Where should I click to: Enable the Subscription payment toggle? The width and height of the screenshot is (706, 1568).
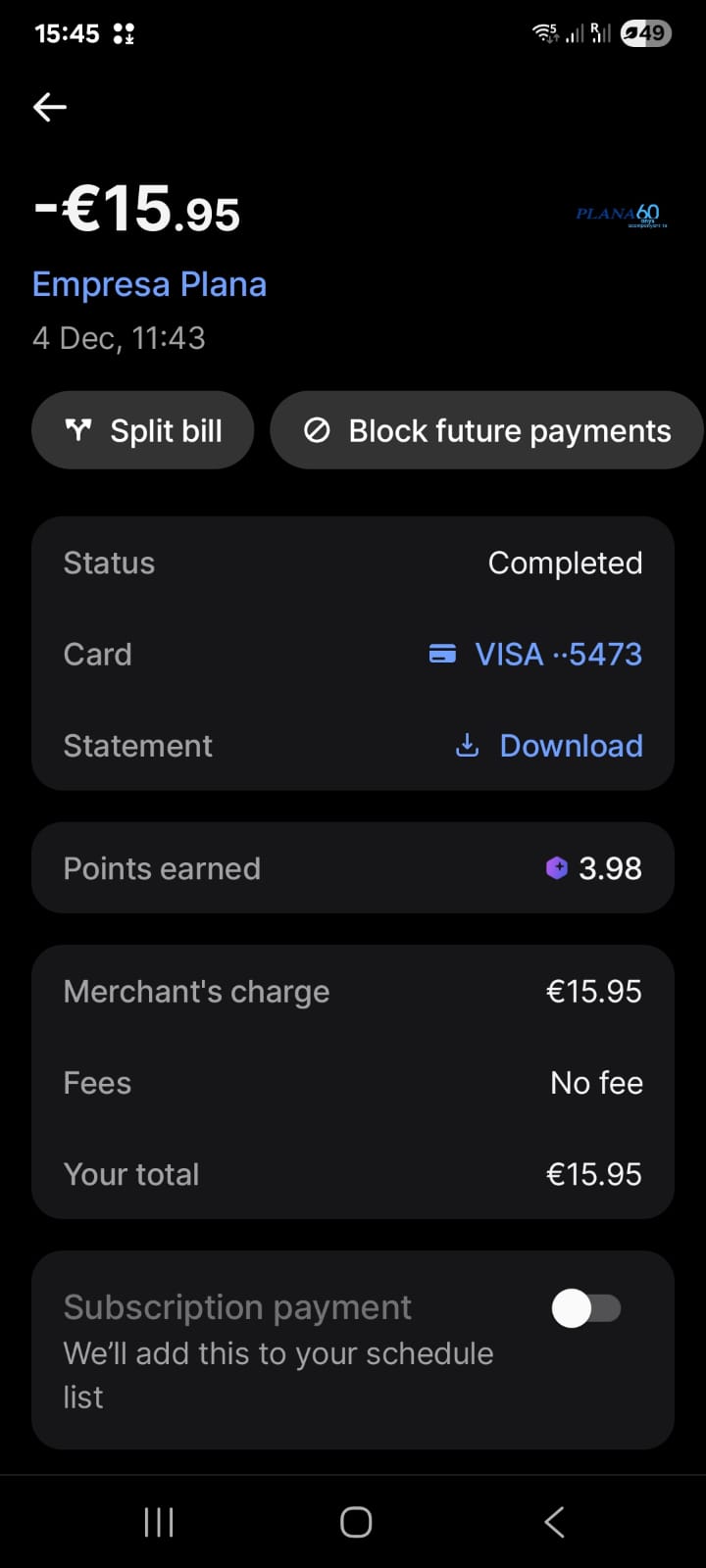click(x=586, y=1308)
